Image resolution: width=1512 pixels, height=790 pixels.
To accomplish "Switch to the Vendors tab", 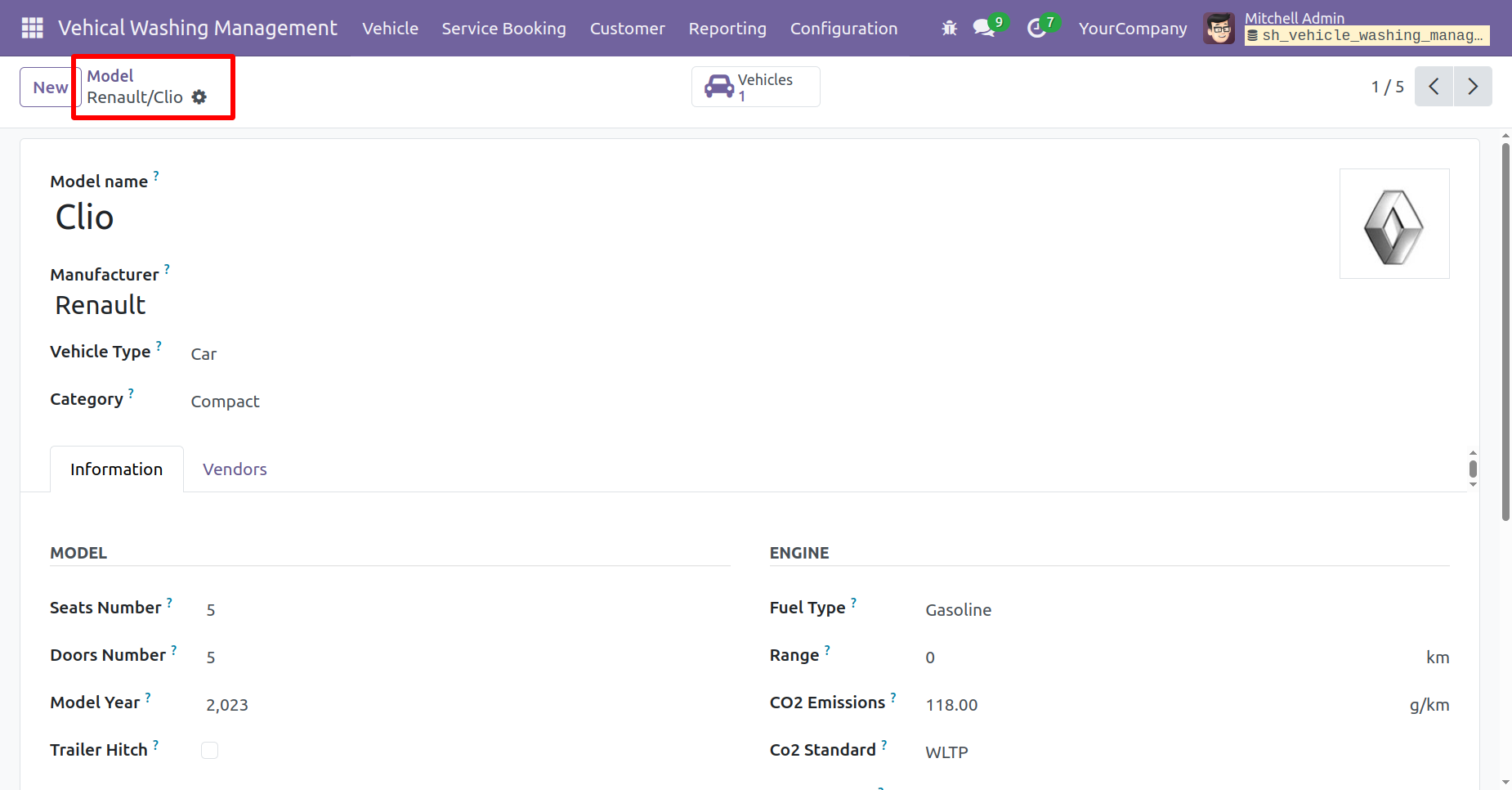I will pyautogui.click(x=235, y=469).
